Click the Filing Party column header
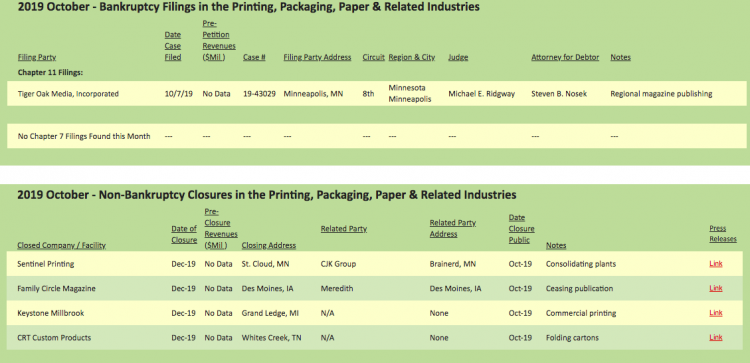750x363 pixels. click(x=37, y=57)
